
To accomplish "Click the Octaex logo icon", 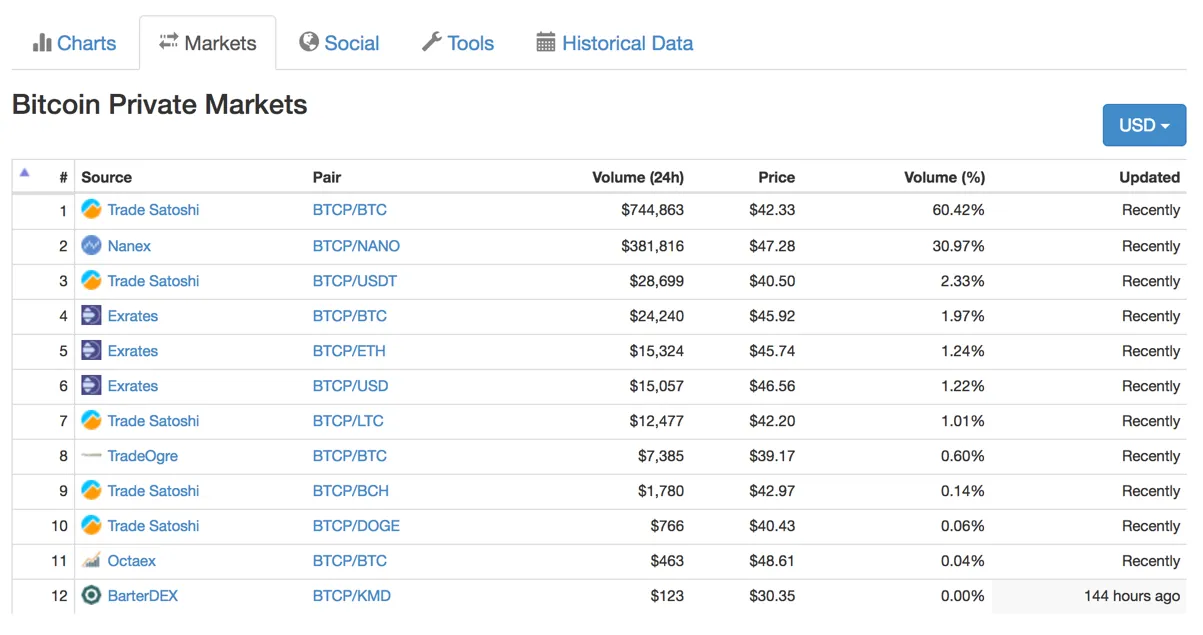I will 91,560.
